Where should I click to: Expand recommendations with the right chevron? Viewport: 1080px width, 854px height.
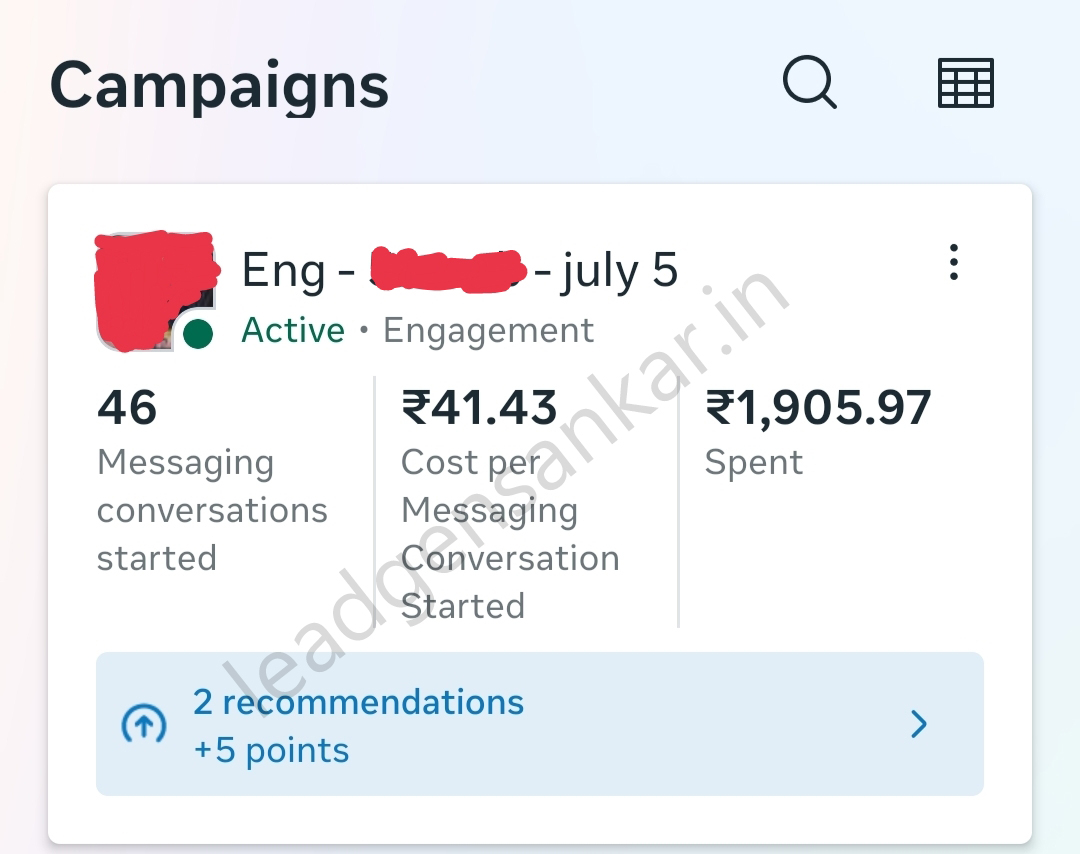[x=919, y=724]
